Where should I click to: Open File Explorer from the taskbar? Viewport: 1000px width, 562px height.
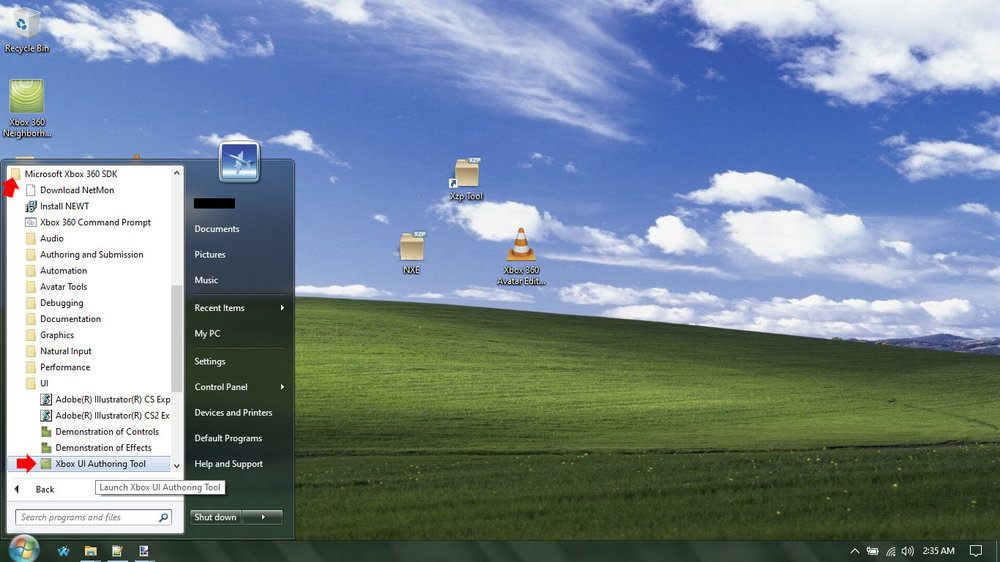pyautogui.click(x=91, y=551)
